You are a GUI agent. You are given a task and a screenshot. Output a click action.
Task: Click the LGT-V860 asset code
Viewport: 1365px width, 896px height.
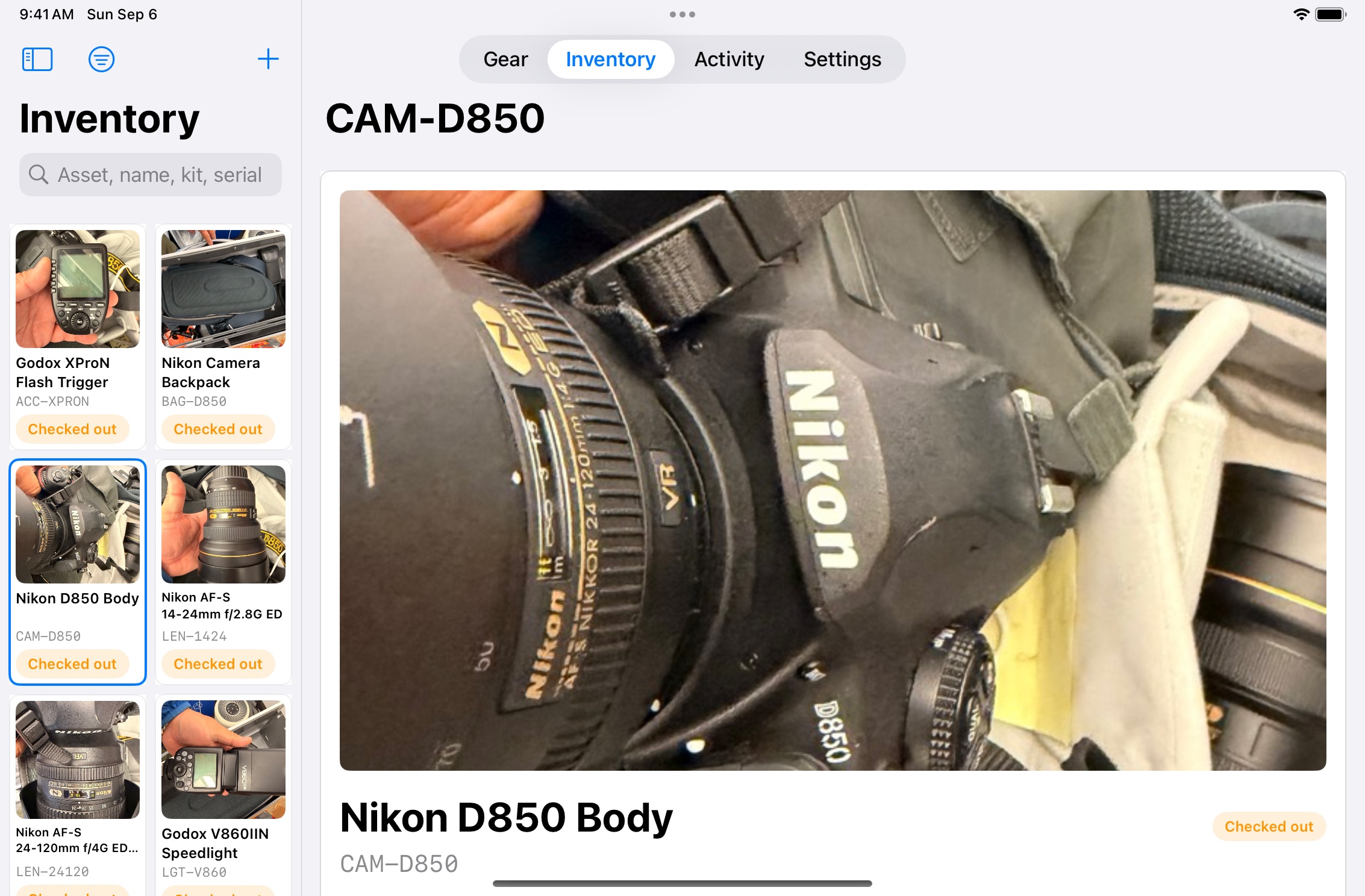(x=194, y=873)
